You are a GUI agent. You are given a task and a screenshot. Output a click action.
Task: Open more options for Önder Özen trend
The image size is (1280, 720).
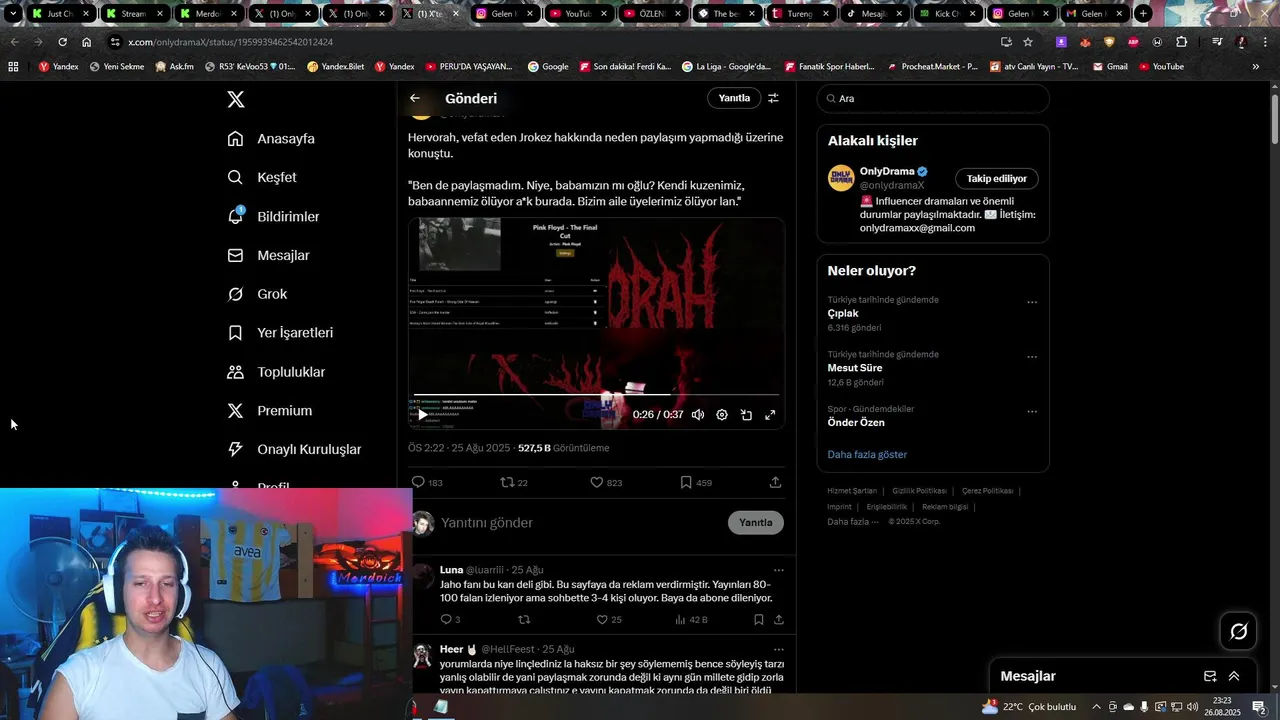1032,411
